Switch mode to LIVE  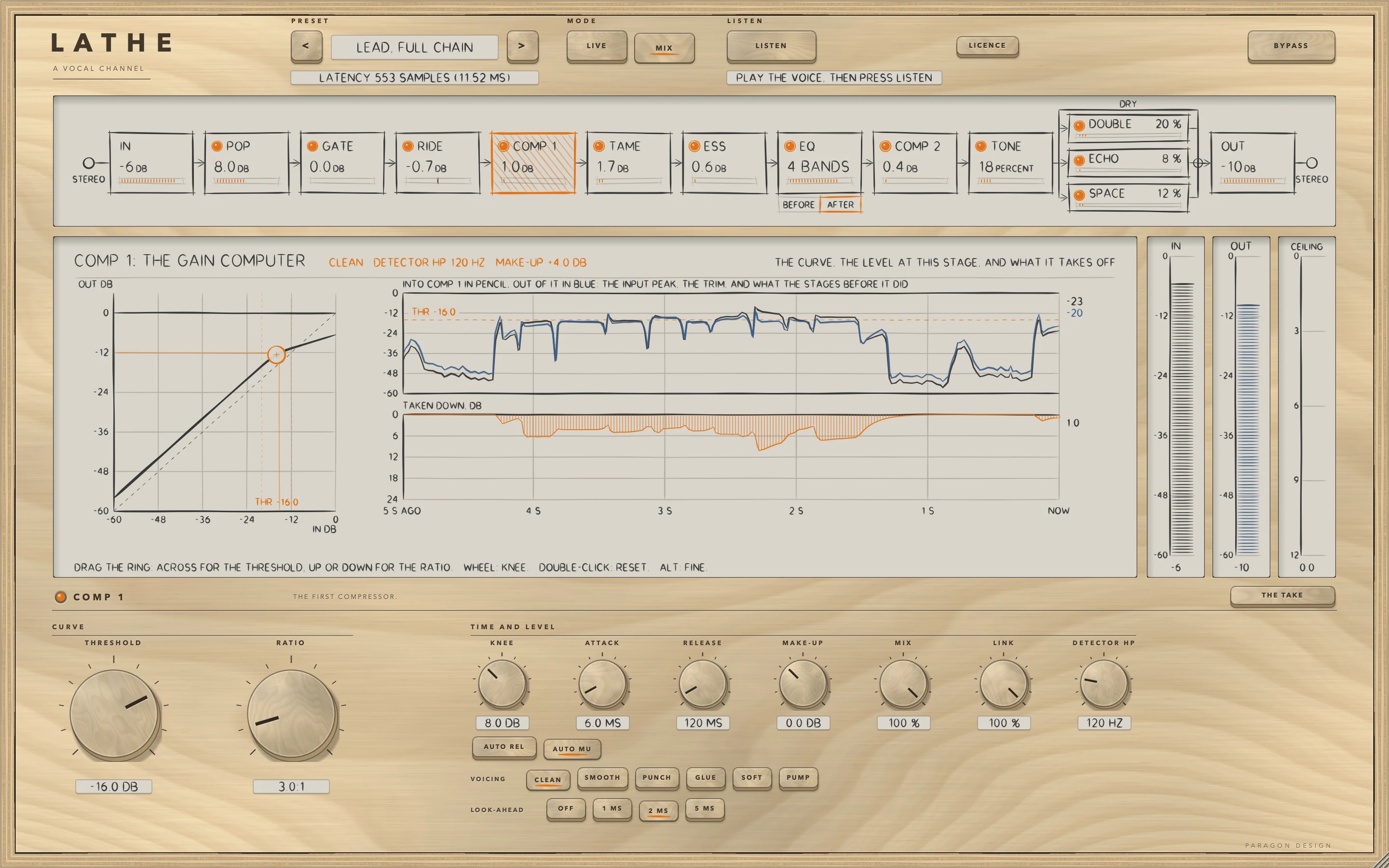(x=596, y=46)
